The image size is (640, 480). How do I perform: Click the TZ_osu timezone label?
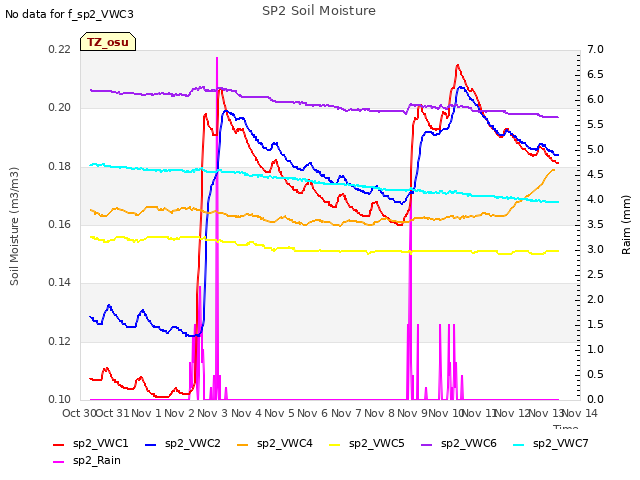click(x=108, y=42)
